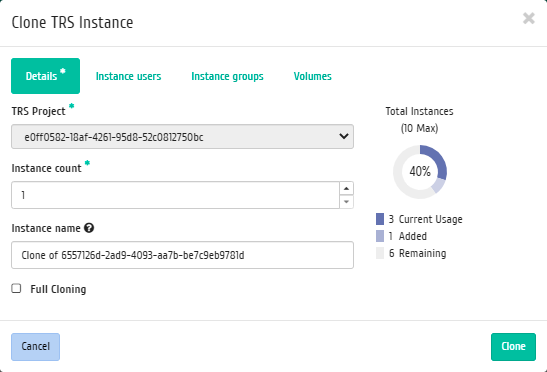Image resolution: width=547 pixels, height=372 pixels.
Task: Select the Details tab
Action: pyautogui.click(x=45, y=76)
